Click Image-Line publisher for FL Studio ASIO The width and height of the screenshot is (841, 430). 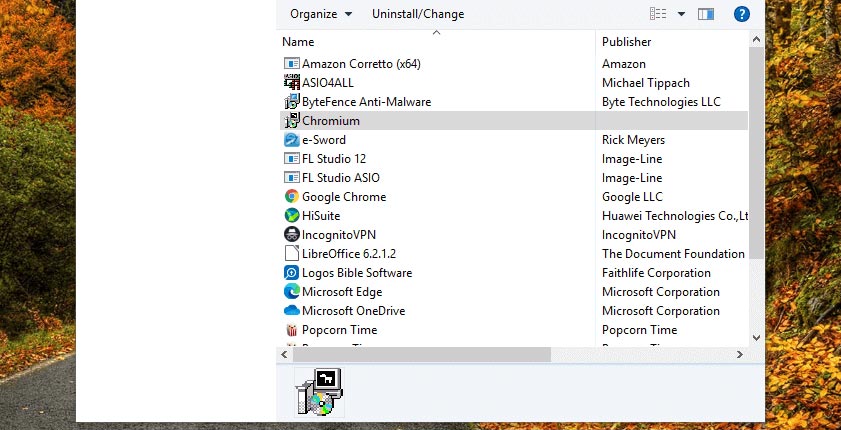pos(632,177)
